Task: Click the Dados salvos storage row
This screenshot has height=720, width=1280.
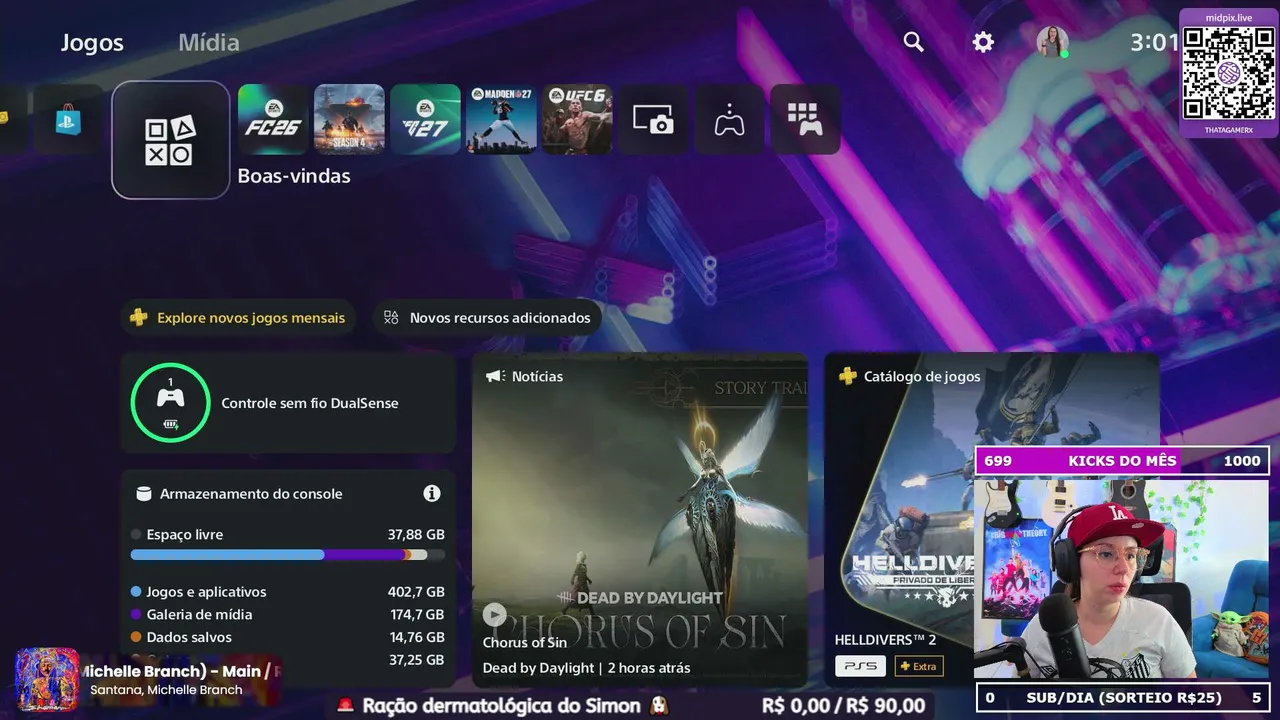Action: (x=288, y=637)
